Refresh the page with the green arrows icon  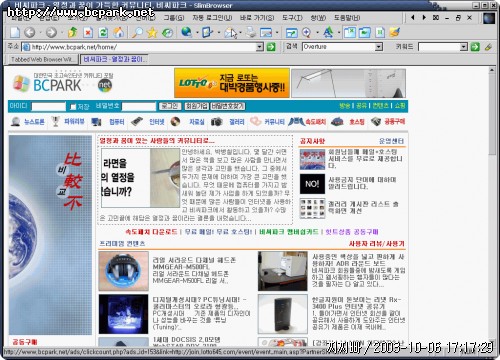click(x=103, y=32)
